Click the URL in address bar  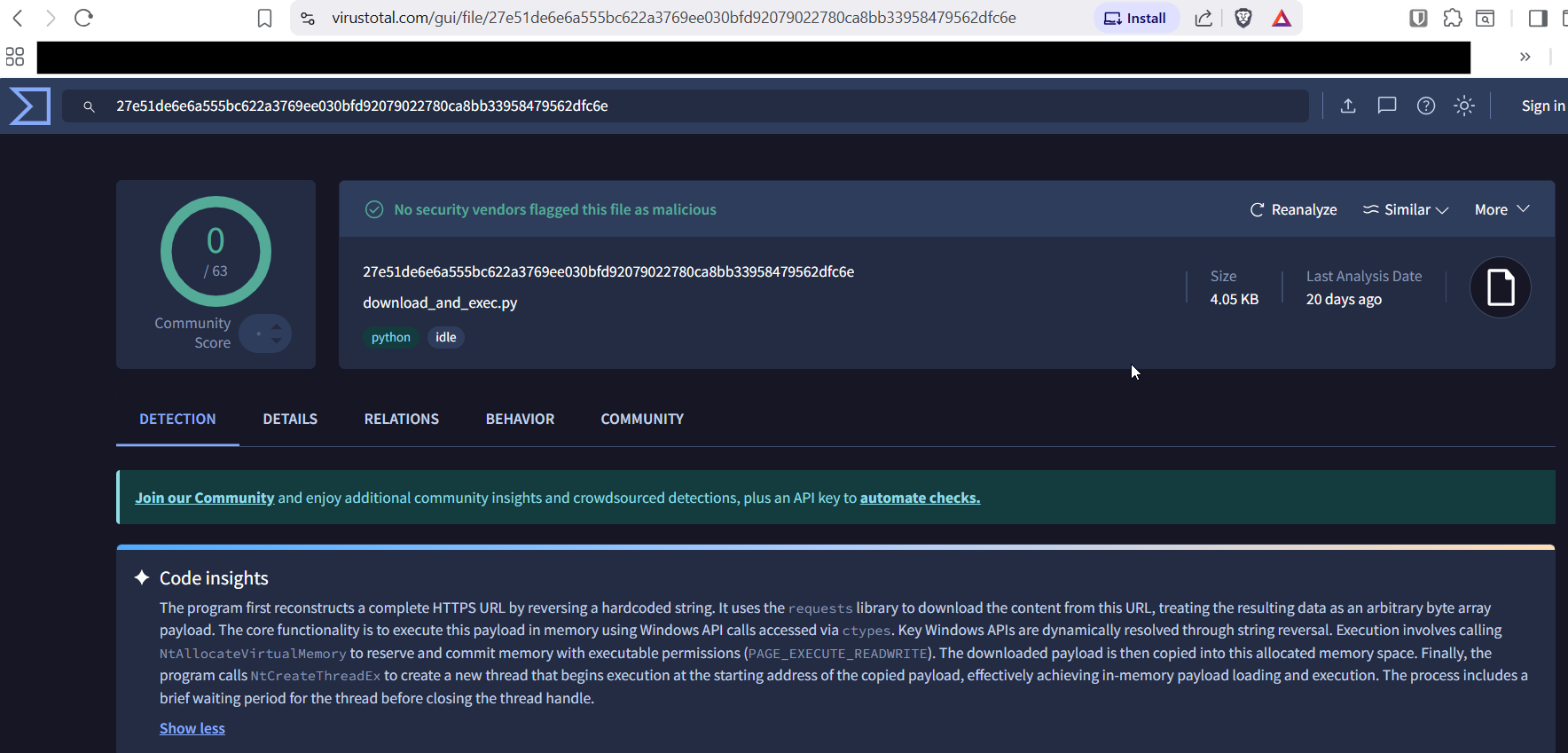click(674, 18)
